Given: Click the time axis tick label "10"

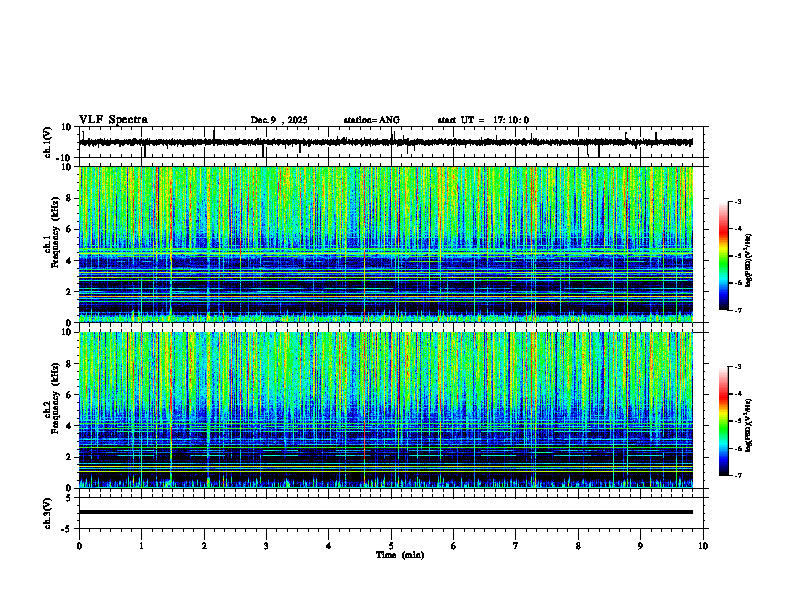Looking at the screenshot, I should click(703, 546).
